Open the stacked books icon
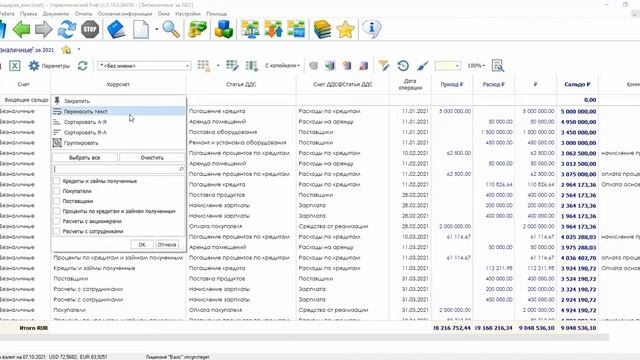 [x=322, y=29]
